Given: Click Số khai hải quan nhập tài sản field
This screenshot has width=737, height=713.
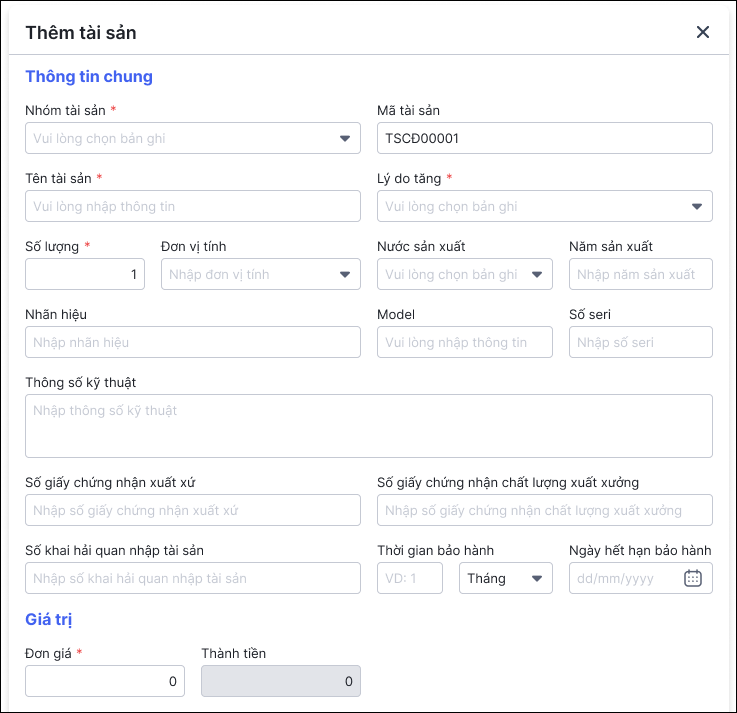Looking at the screenshot, I should pos(193,578).
